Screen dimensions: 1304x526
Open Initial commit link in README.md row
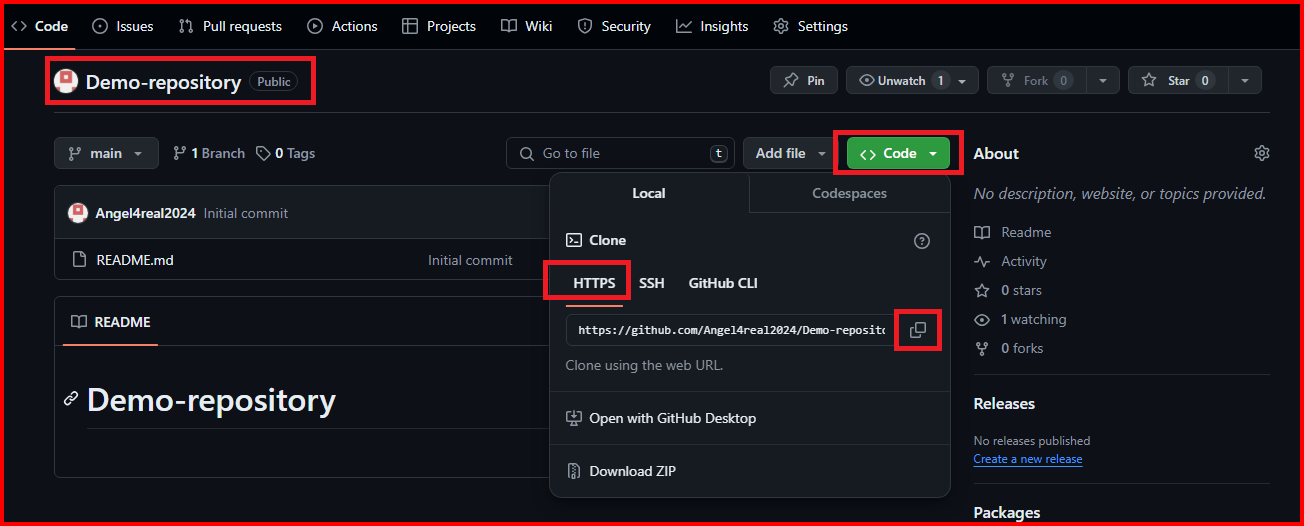coord(470,260)
